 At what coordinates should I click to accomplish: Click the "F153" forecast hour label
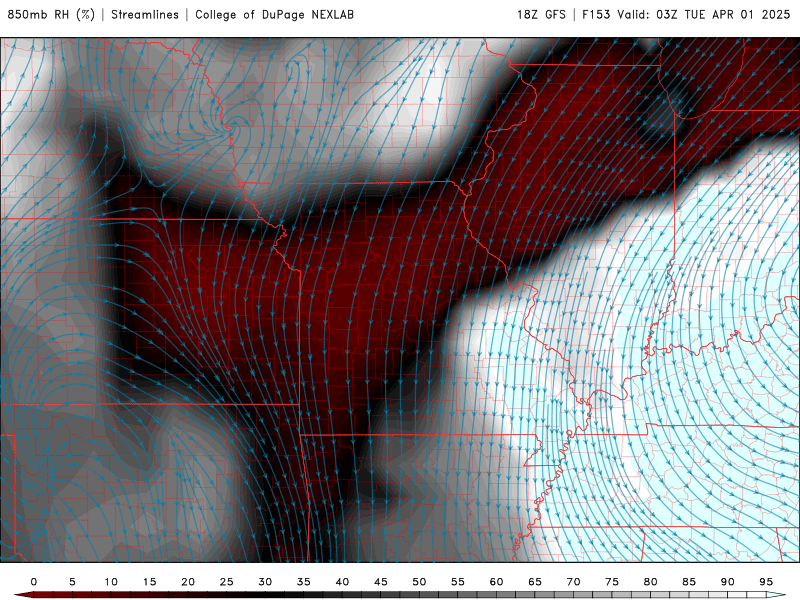pyautogui.click(x=596, y=15)
